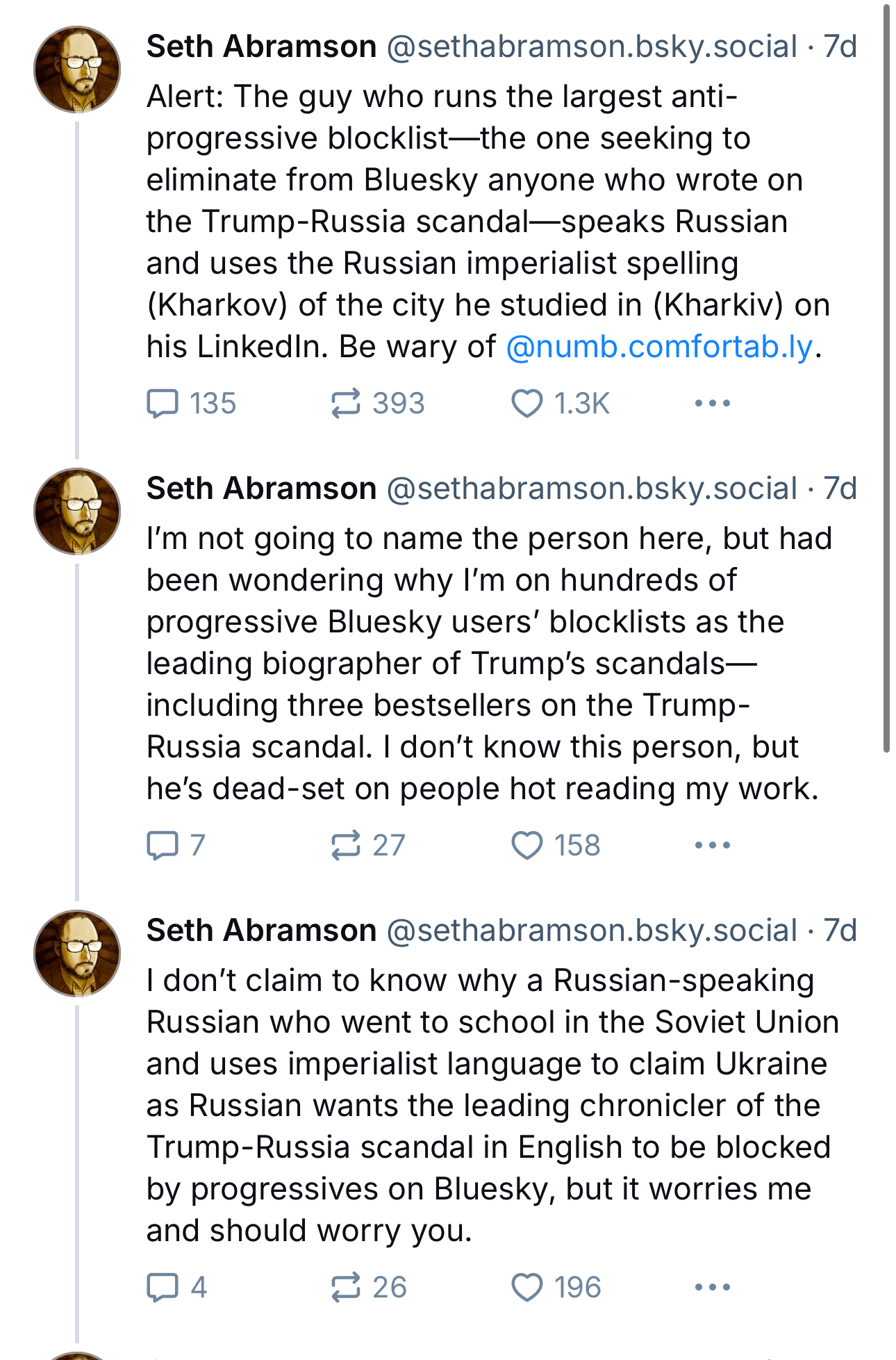Repost the post with 26 reposts
This screenshot has width=896, height=1360.
pos(345,1287)
